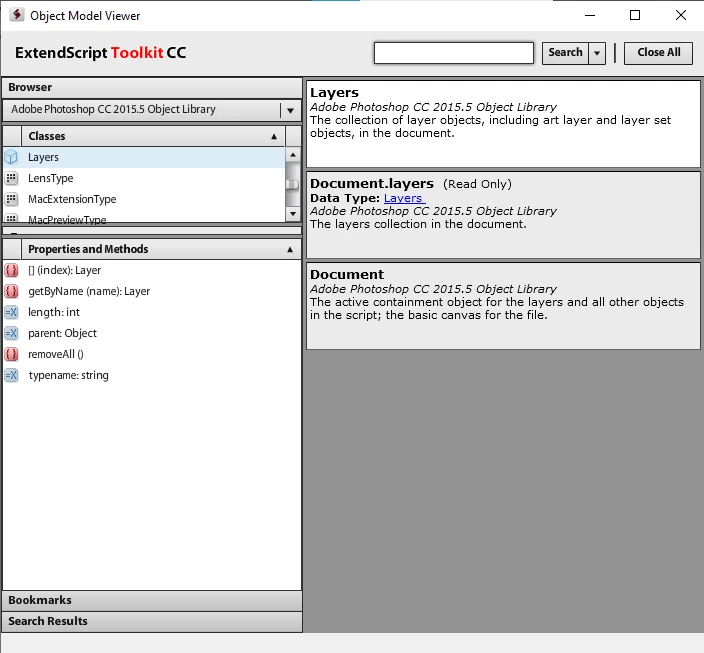Select the length: int property
Screen dimensions: 704x653
152,312
